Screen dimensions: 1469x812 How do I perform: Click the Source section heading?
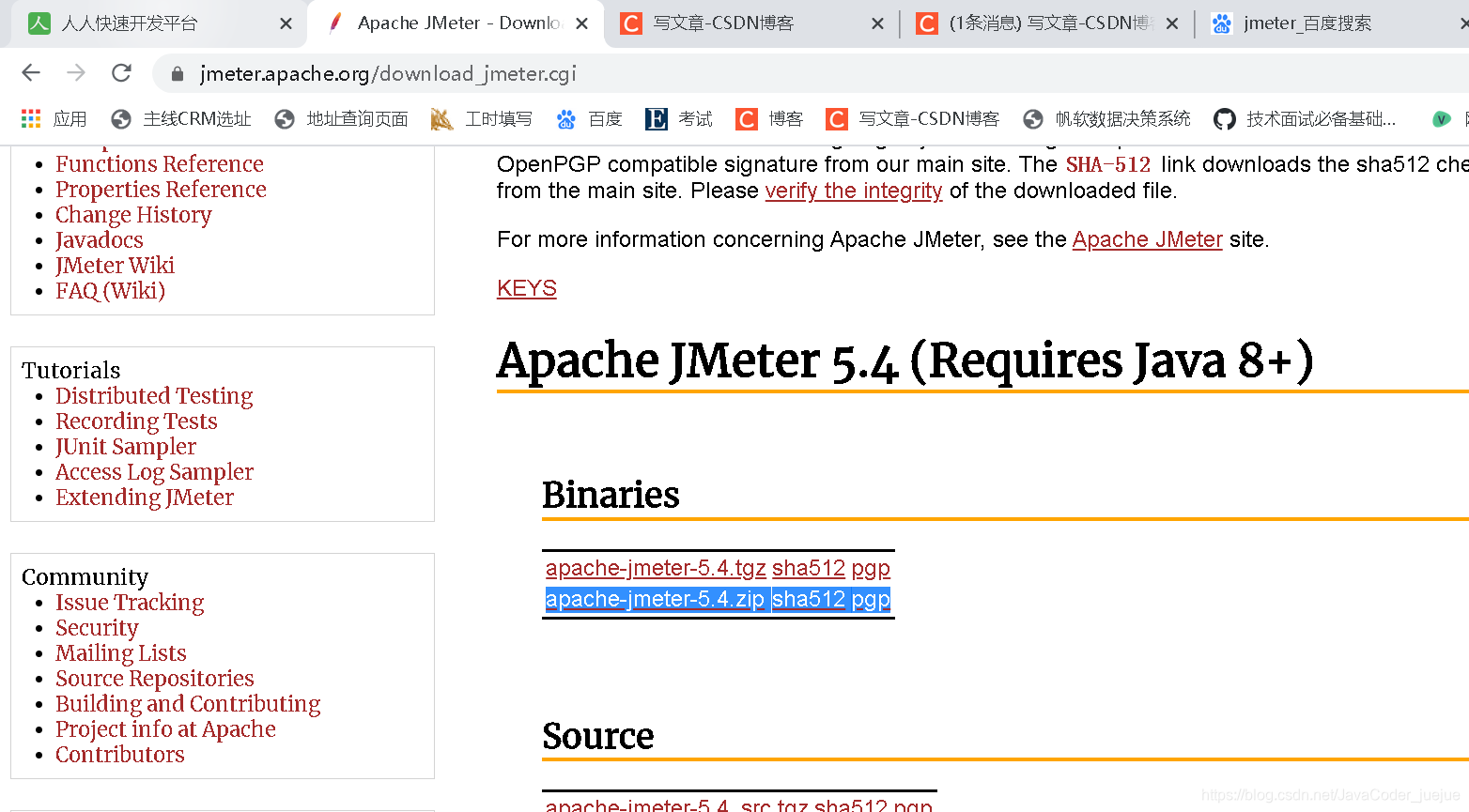click(598, 736)
